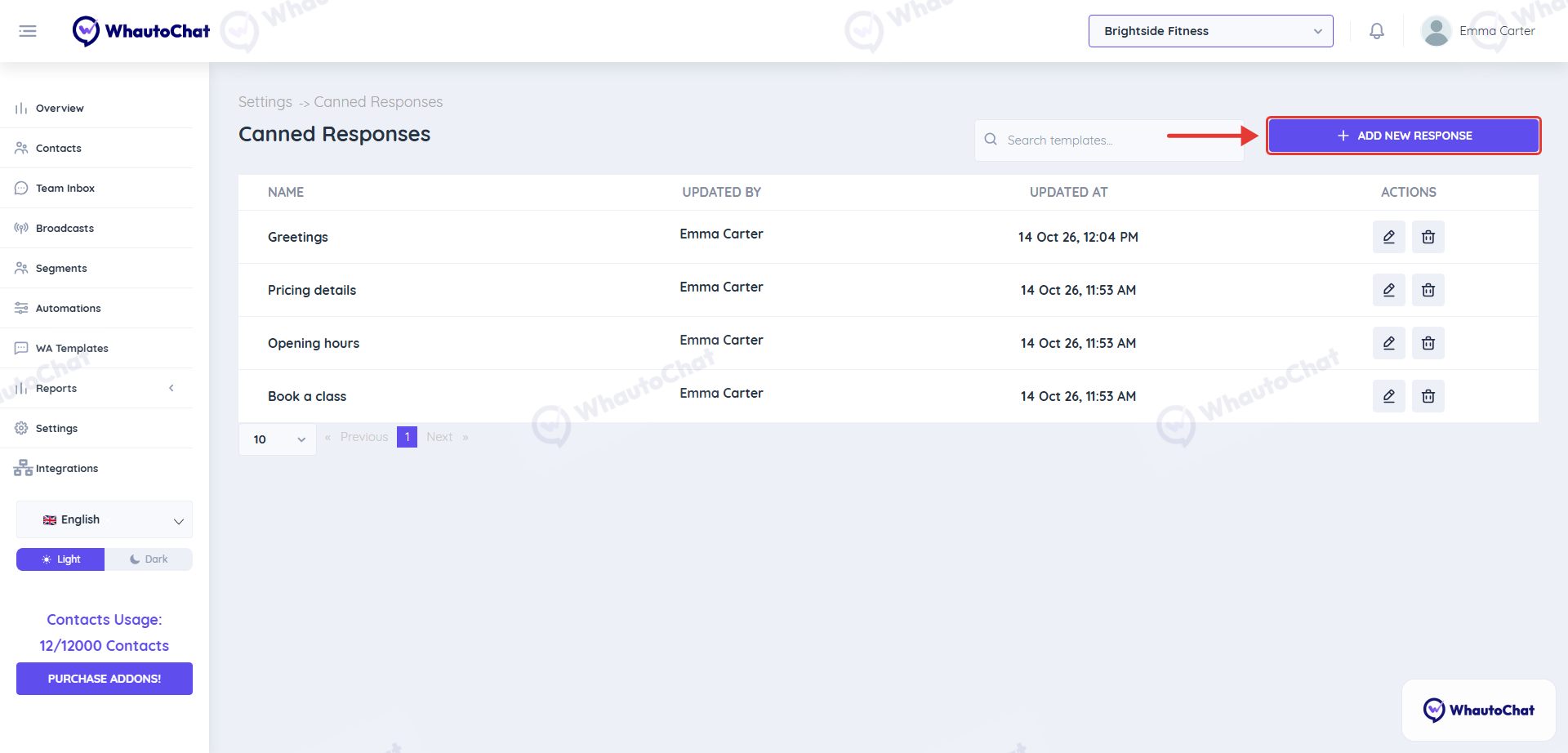Change the rows per page dropdown

[278, 439]
